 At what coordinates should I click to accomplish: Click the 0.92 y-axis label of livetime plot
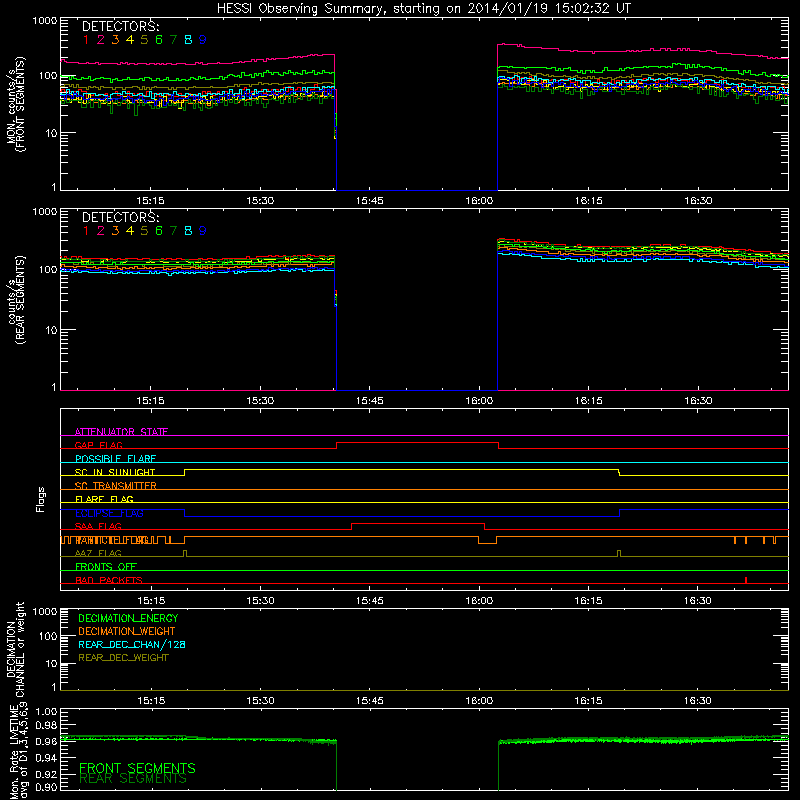46,772
